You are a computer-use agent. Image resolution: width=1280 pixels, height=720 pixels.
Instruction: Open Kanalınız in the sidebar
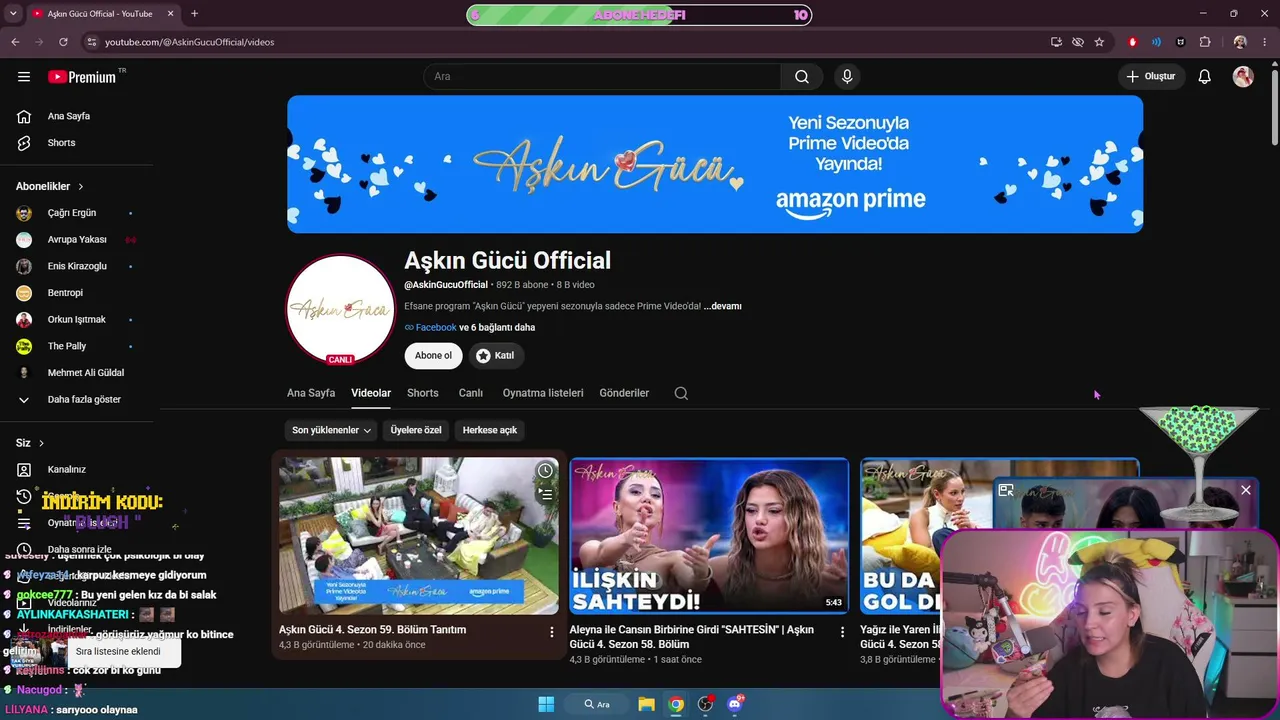click(78, 470)
